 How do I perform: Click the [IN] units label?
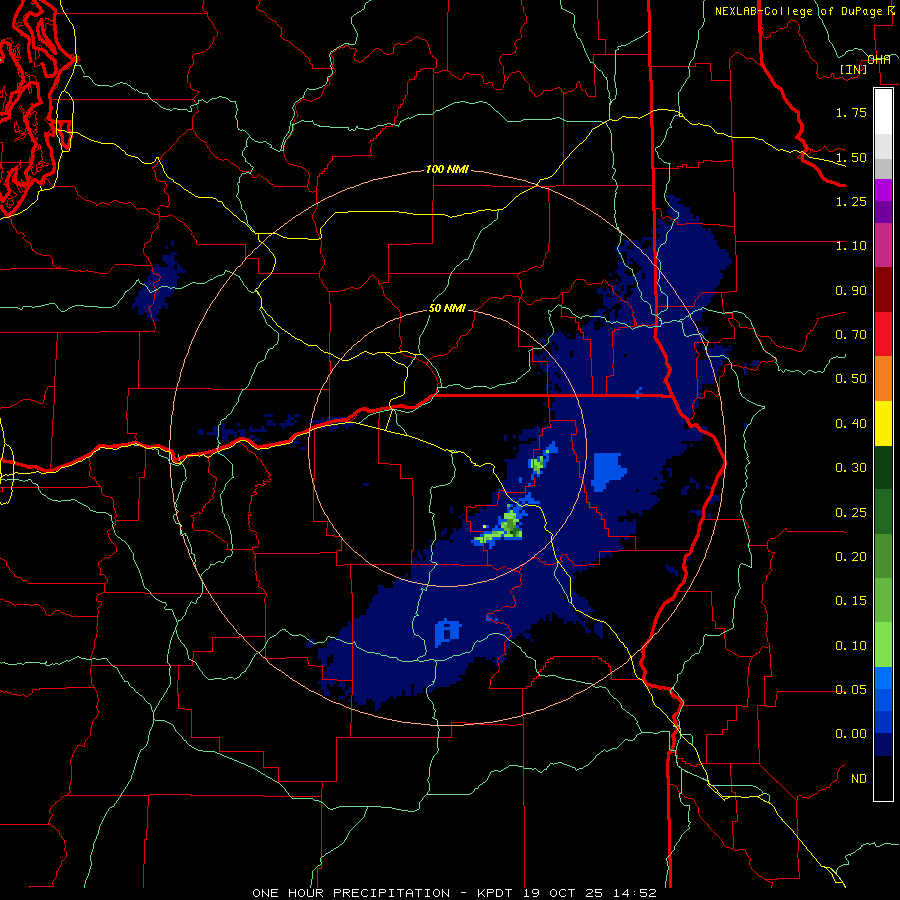coord(854,69)
